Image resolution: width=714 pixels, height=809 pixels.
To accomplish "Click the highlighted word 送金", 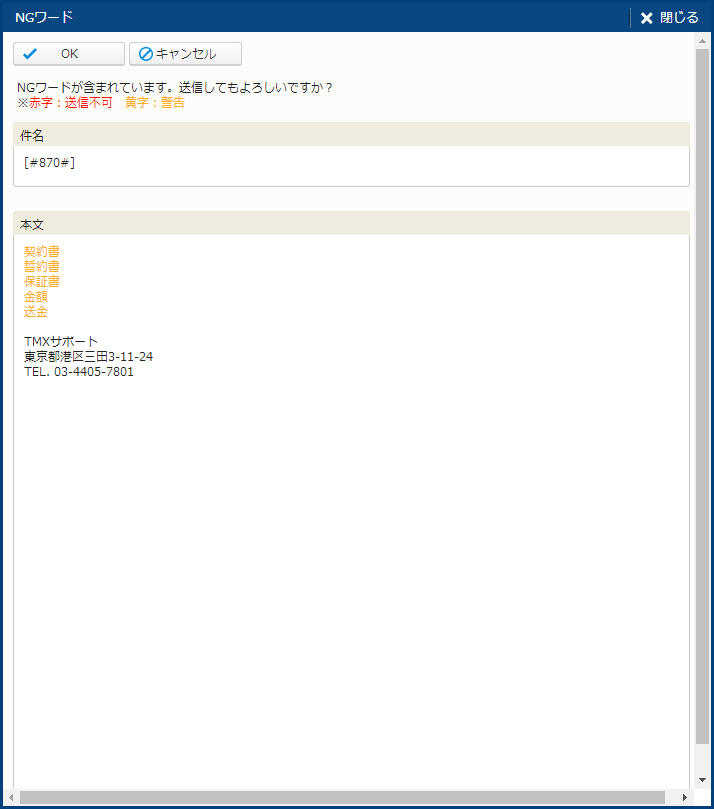I will 36,312.
